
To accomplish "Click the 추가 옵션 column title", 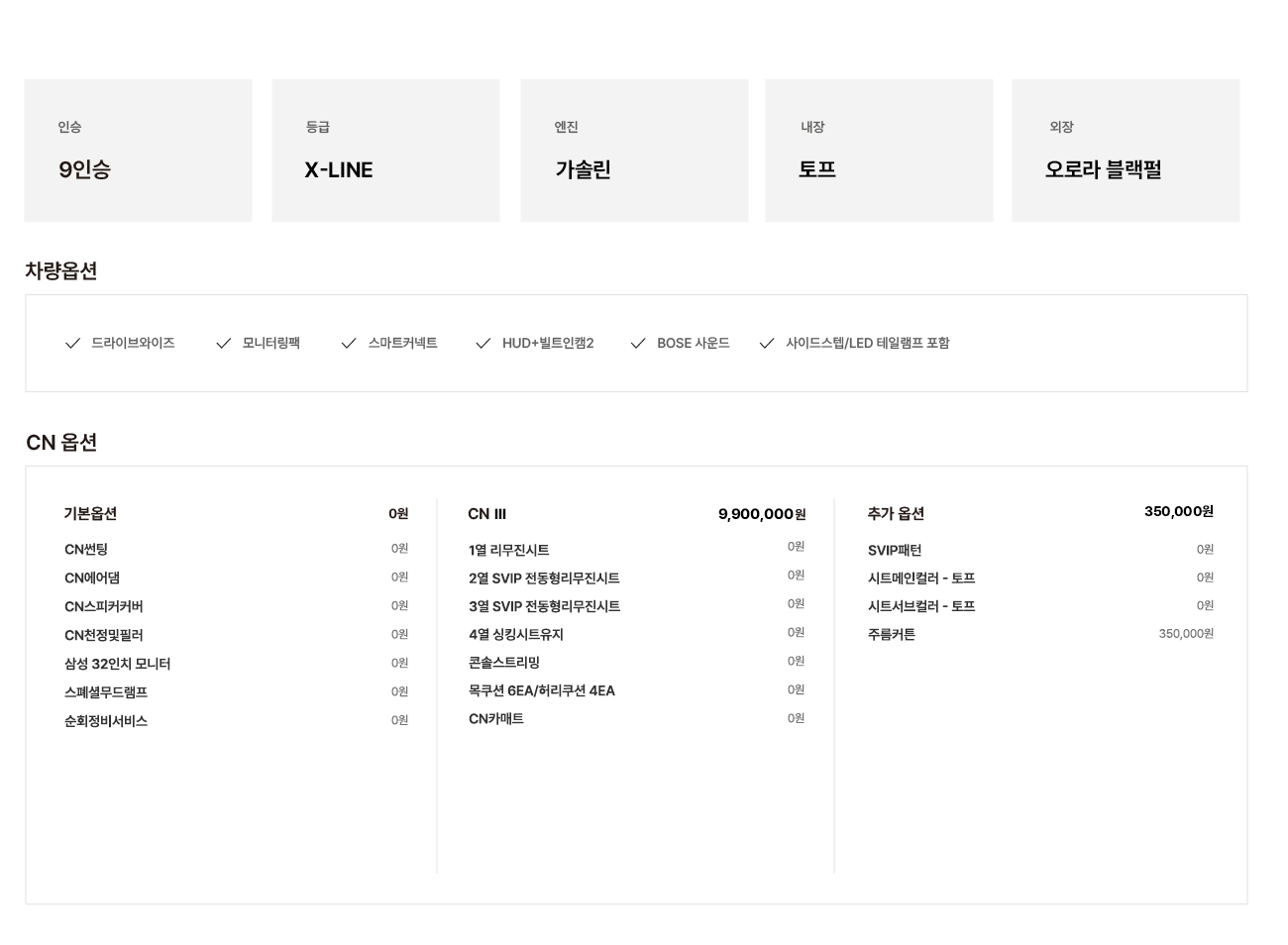I will click(896, 514).
